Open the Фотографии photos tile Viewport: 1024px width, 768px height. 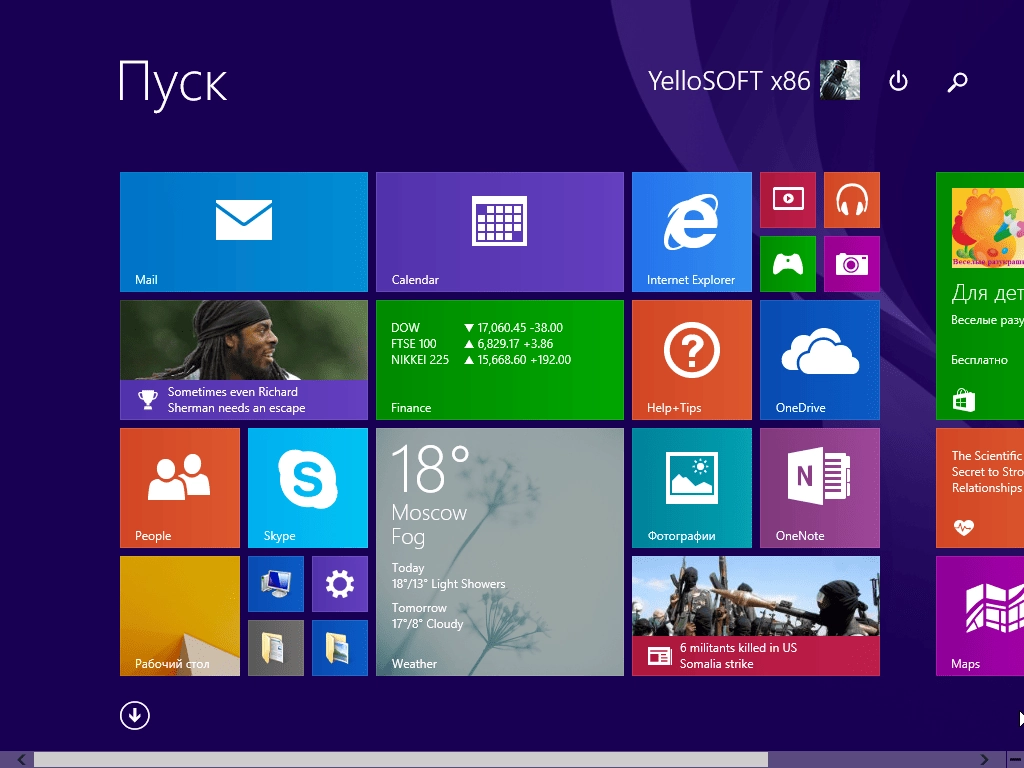[692, 488]
